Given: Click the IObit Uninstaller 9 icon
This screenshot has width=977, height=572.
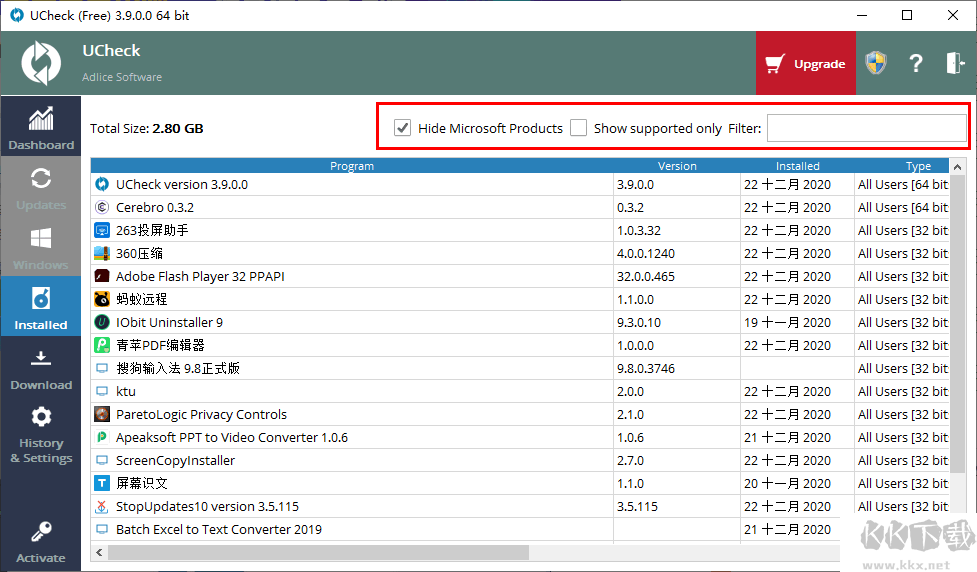Looking at the screenshot, I should point(101,322).
